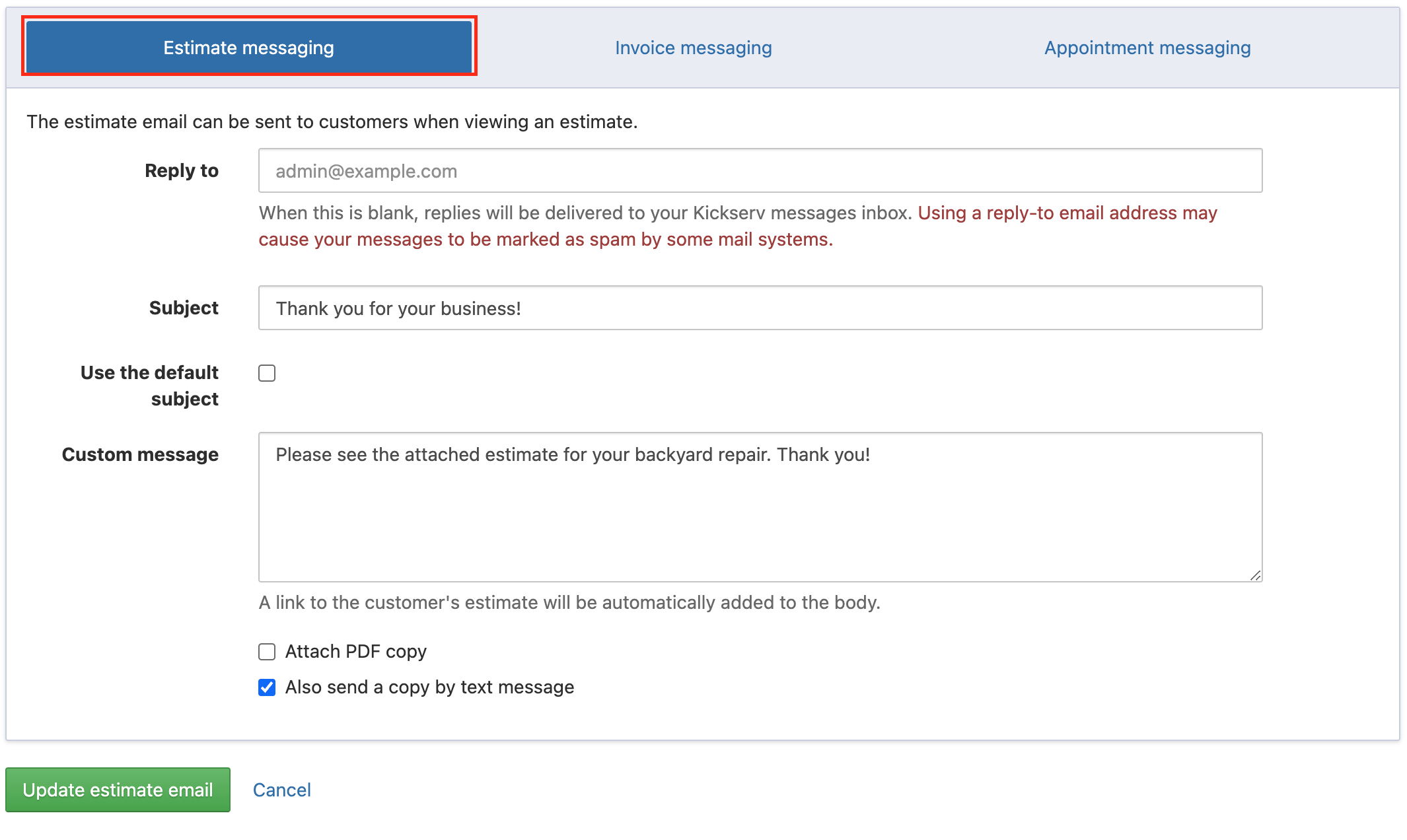Focus the Subject text field

coord(760,308)
